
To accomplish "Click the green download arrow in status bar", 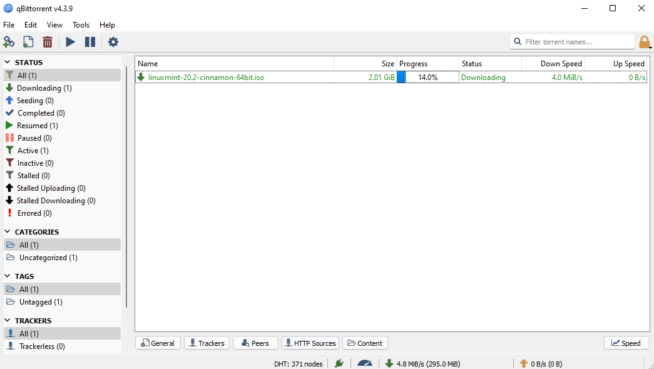I will pos(389,364).
